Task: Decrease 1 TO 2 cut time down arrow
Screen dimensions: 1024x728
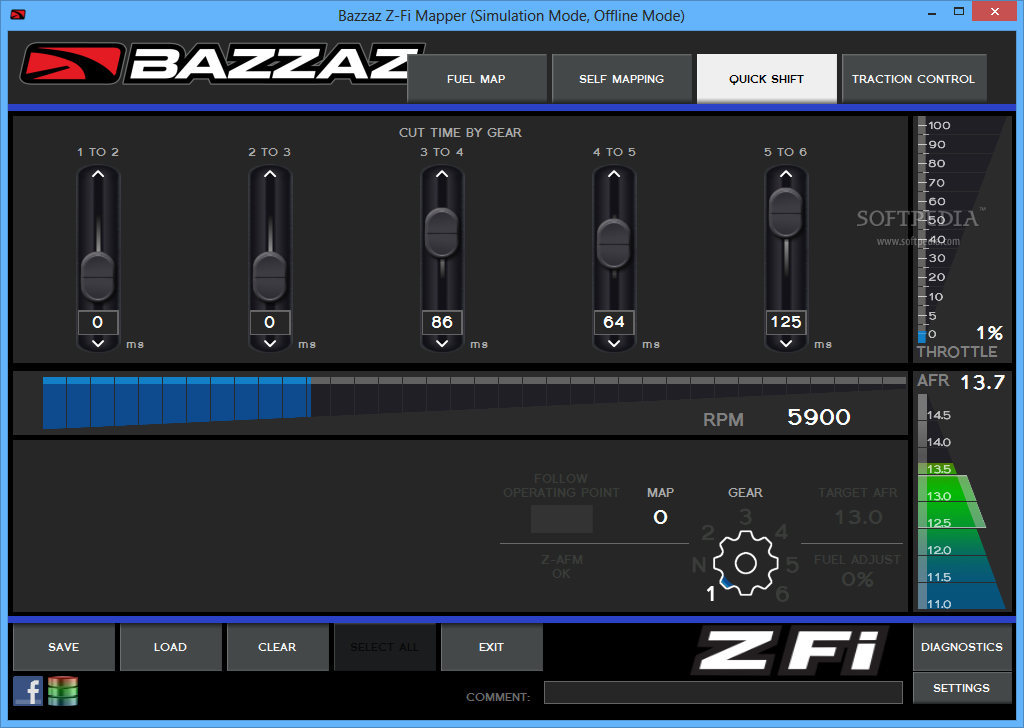Action: tap(98, 343)
